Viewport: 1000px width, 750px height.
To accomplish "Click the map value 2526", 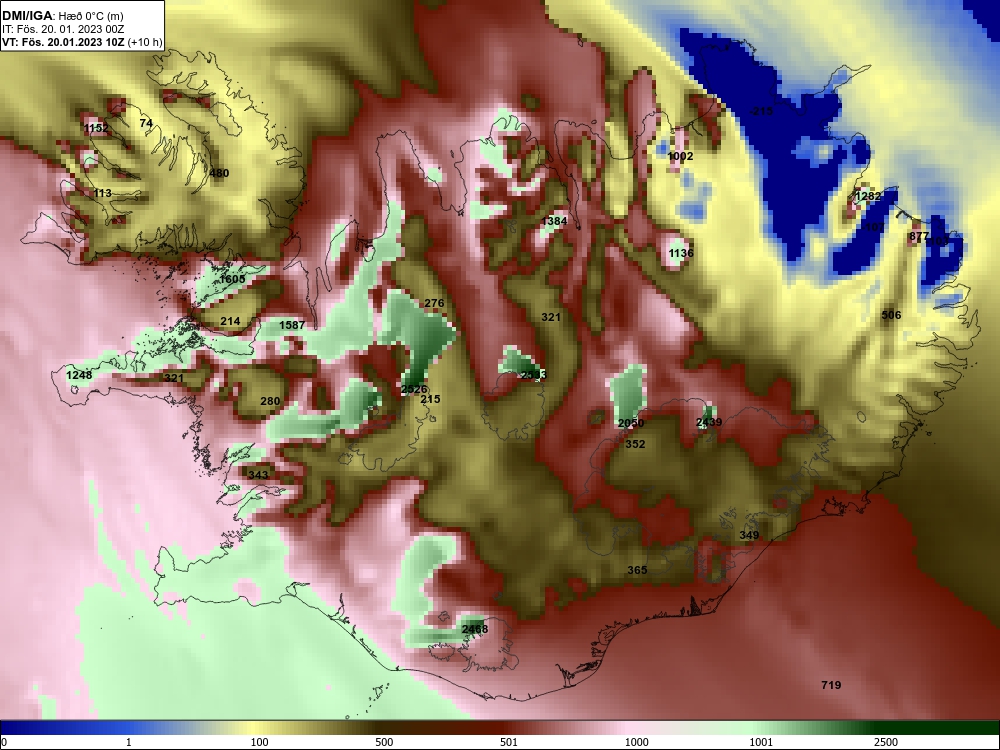I will (414, 389).
